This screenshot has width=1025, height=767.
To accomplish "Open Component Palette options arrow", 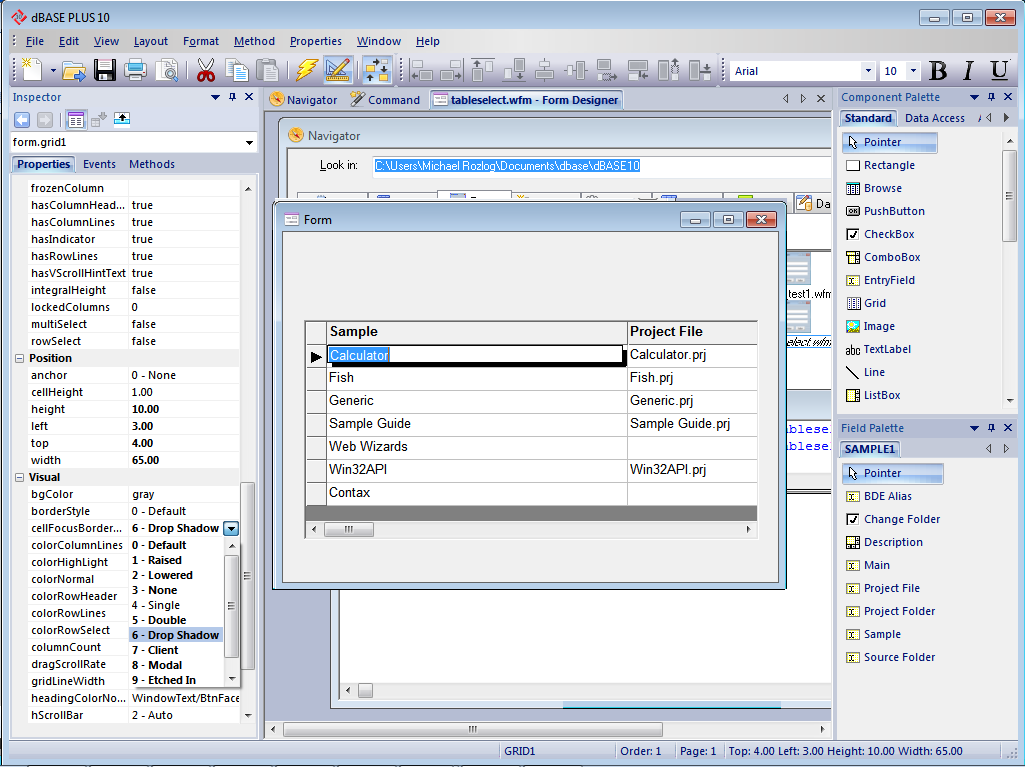I will click(x=974, y=97).
